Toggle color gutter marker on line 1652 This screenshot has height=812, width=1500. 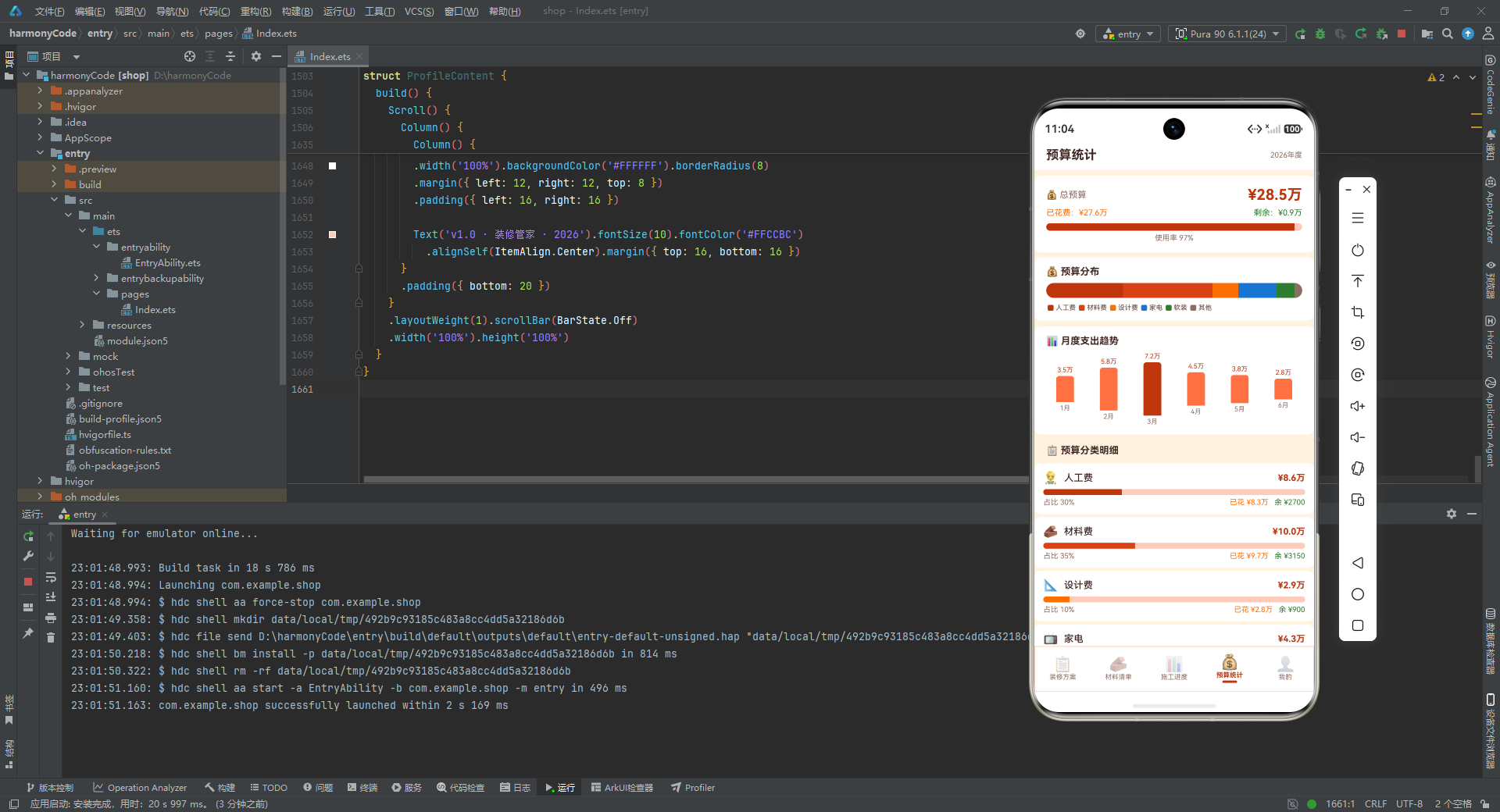tap(332, 234)
